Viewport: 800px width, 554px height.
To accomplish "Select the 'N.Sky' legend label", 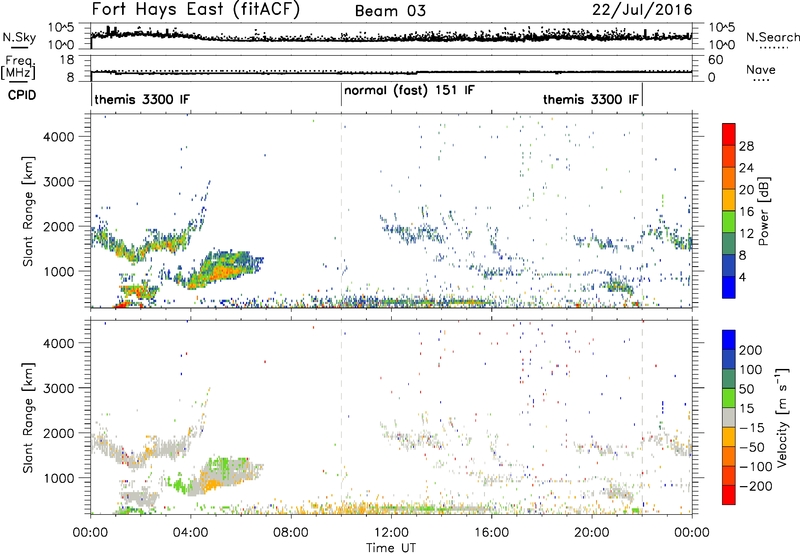I will (x=19, y=37).
